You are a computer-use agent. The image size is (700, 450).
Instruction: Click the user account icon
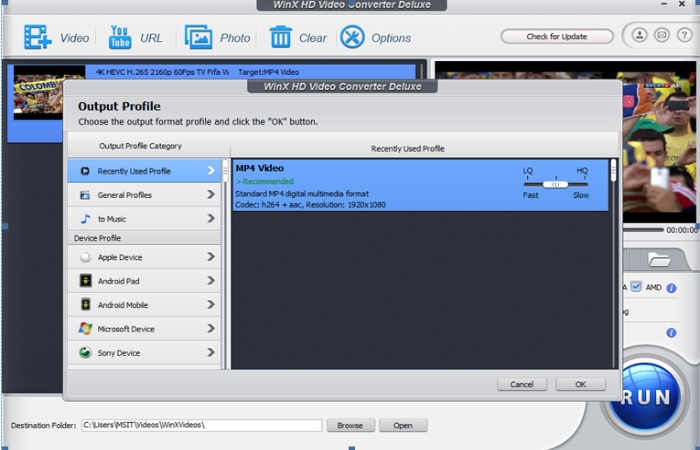tap(640, 35)
